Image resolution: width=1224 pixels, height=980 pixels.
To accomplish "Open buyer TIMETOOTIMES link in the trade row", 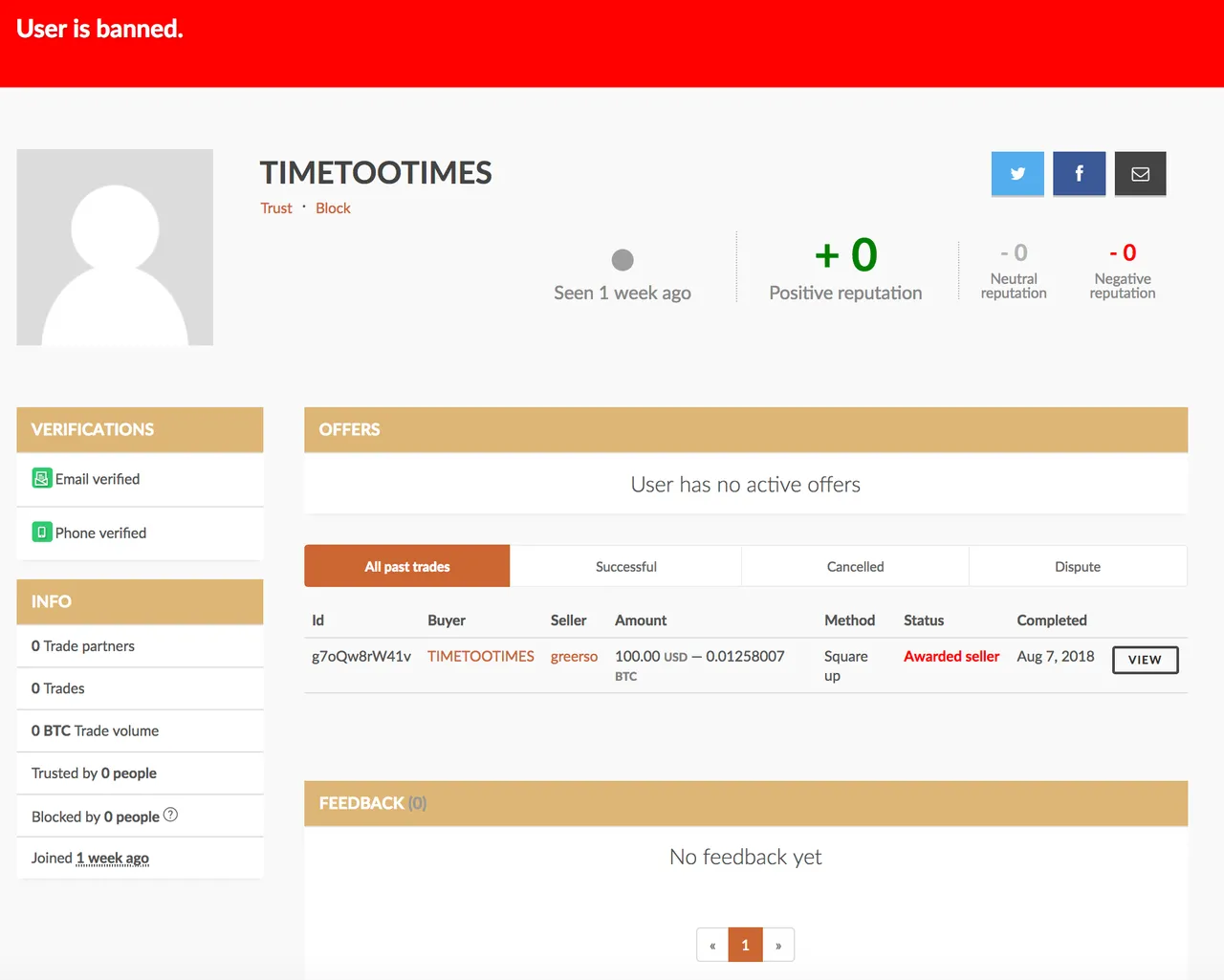I will pos(481,656).
